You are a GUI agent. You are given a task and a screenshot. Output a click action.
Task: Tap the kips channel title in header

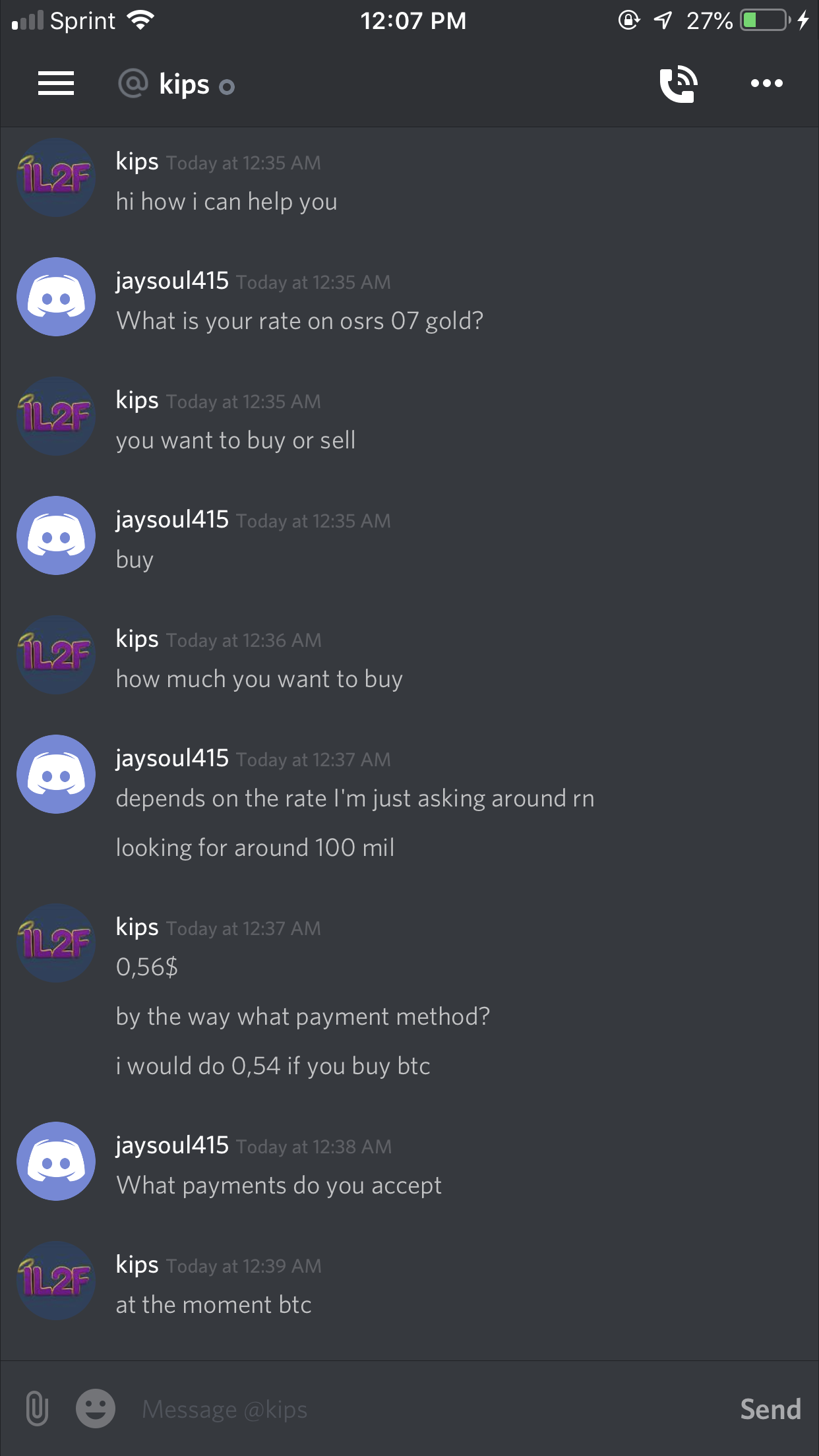184,85
